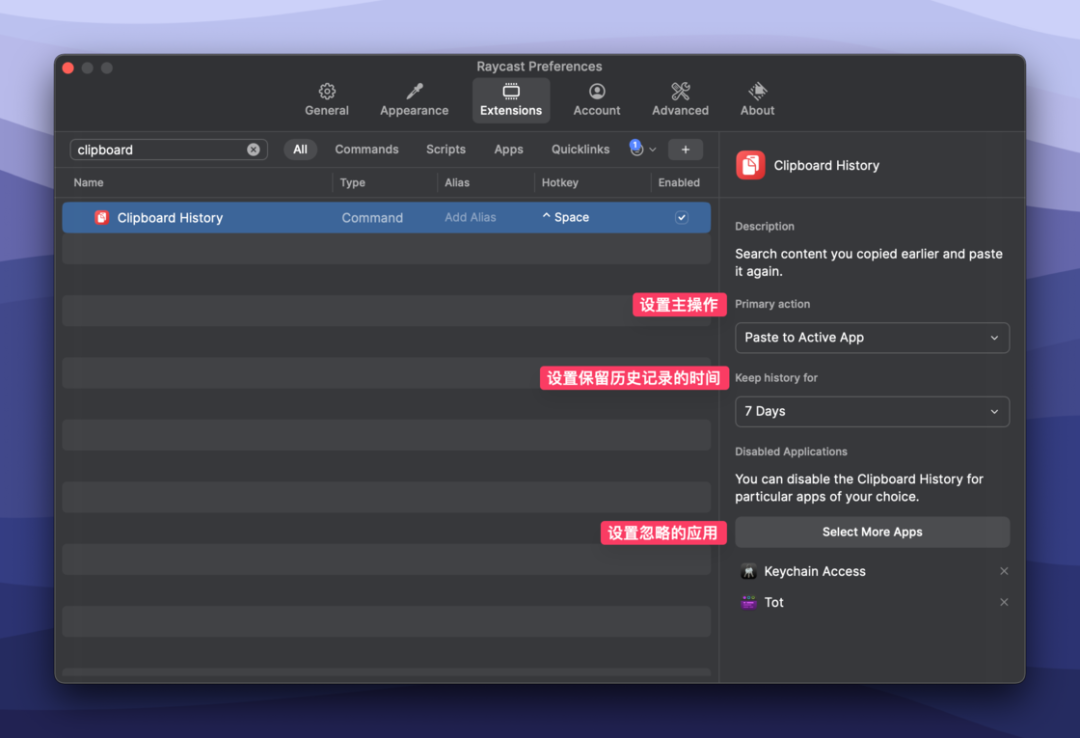Clear the clipboard search text
Image resolution: width=1080 pixels, height=738 pixels.
click(x=254, y=150)
